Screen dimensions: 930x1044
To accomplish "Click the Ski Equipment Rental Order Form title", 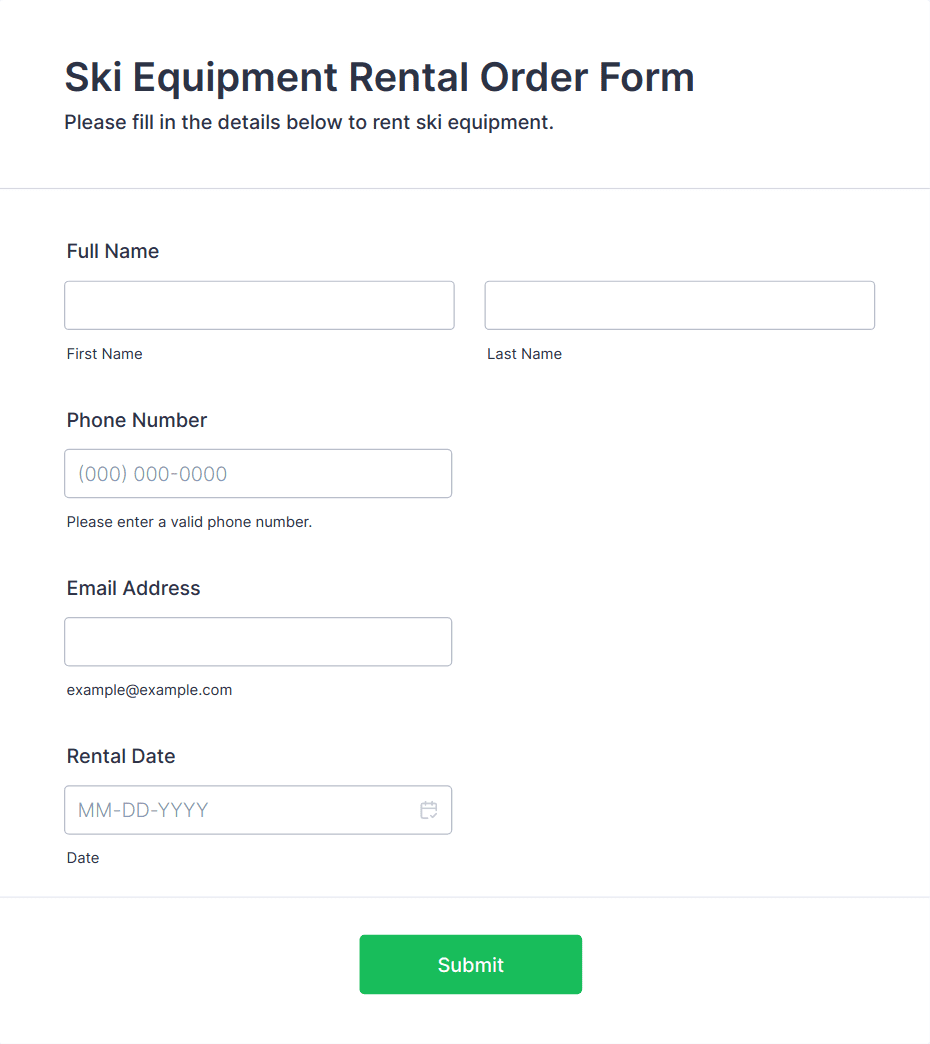I will coord(379,77).
